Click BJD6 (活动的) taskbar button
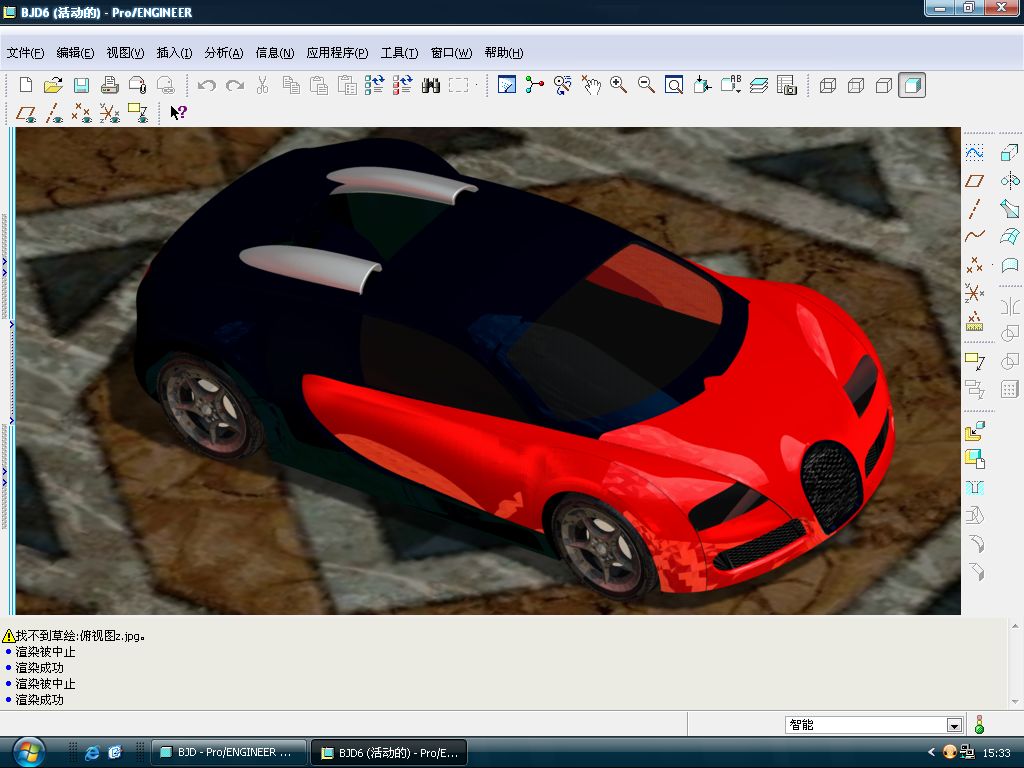Image resolution: width=1024 pixels, height=768 pixels. pos(389,753)
